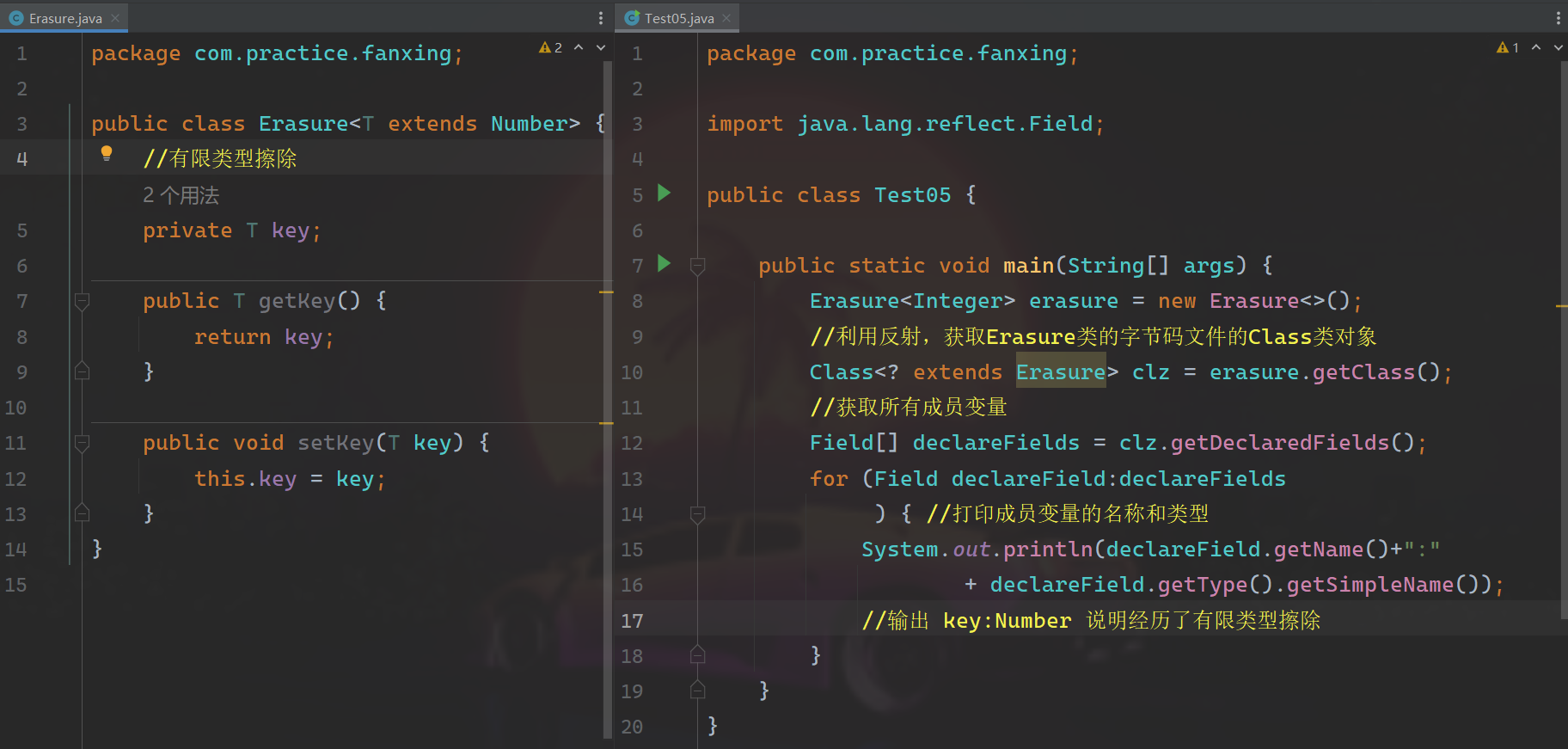
Task: Click 'this.key = key;' statement in setKey
Action: pyautogui.click(x=290, y=479)
